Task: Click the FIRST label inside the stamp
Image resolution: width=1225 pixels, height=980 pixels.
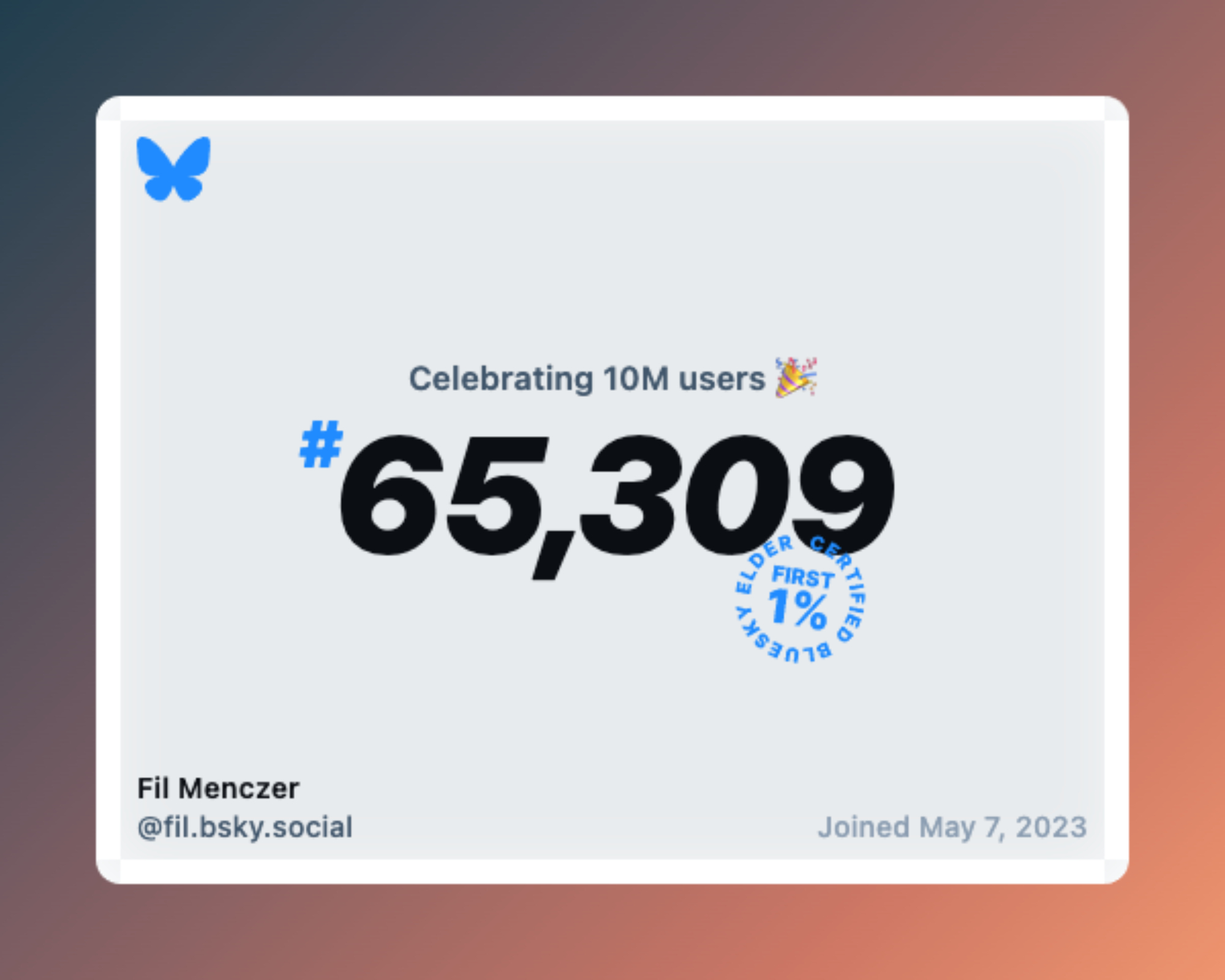Action: (803, 577)
